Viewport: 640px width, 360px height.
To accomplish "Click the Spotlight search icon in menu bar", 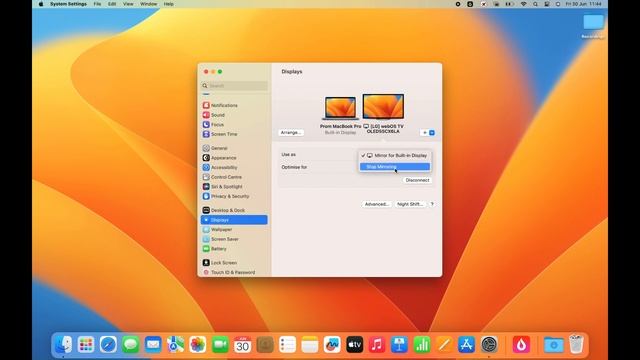I will tap(535, 4).
